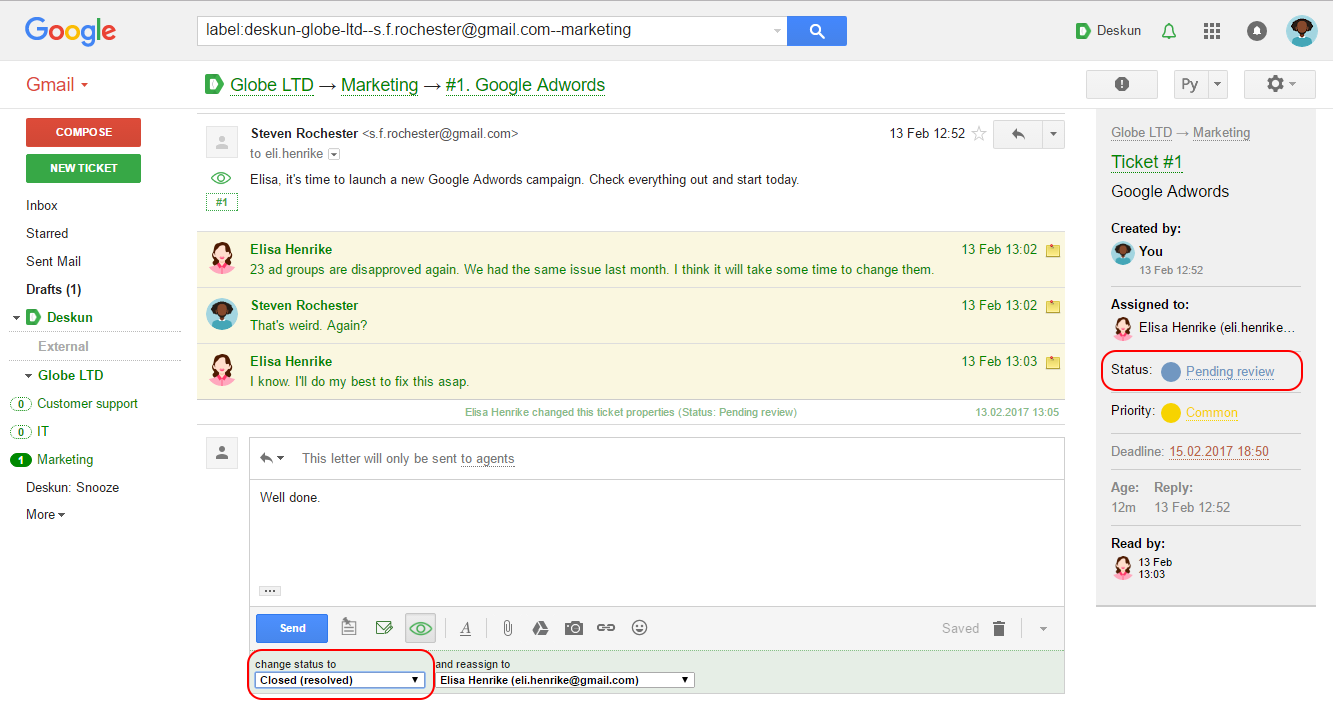Click the COMPOSE button
This screenshot has width=1333, height=711.
click(83, 132)
